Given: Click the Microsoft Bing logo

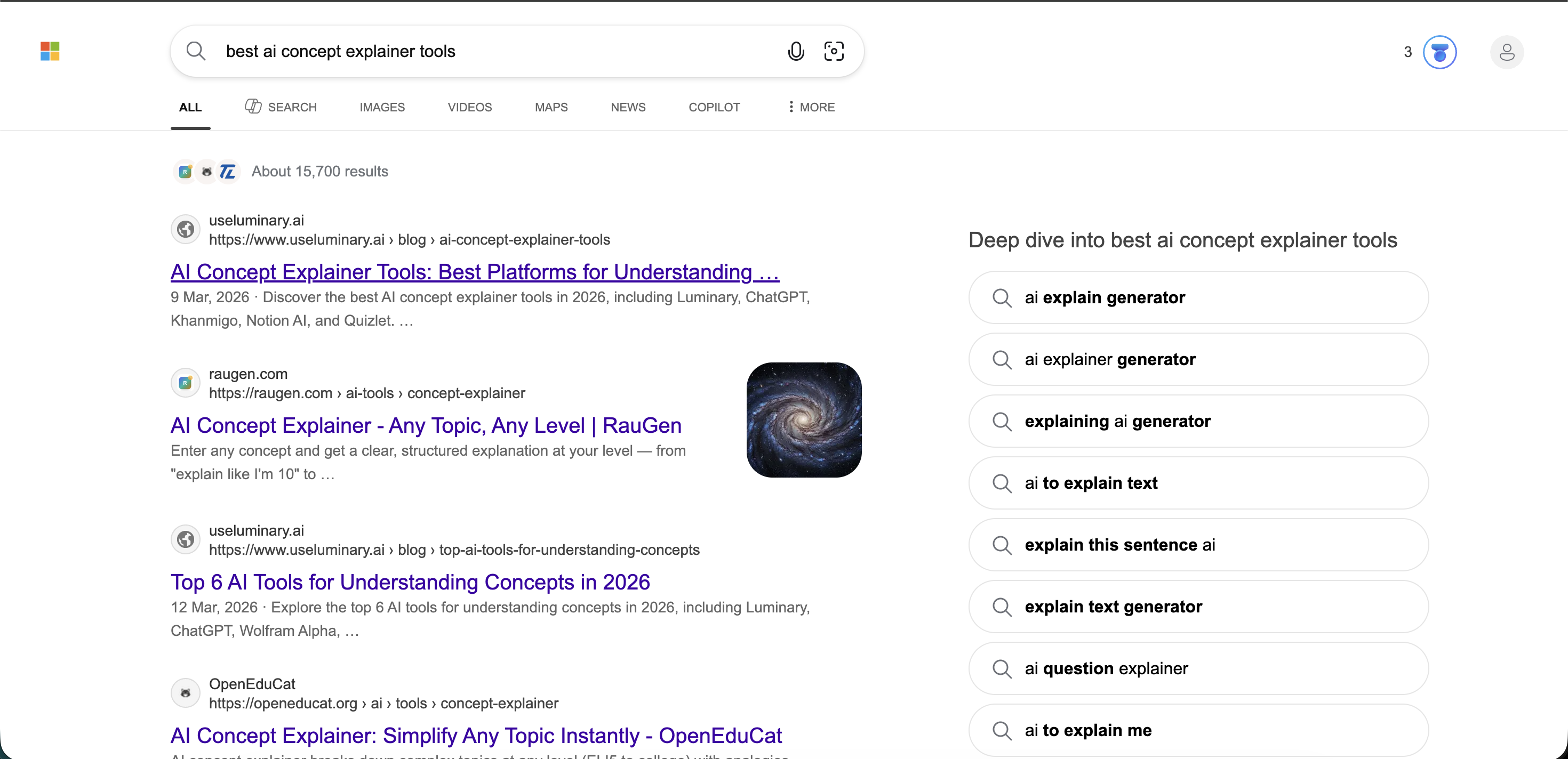Looking at the screenshot, I should [50, 51].
